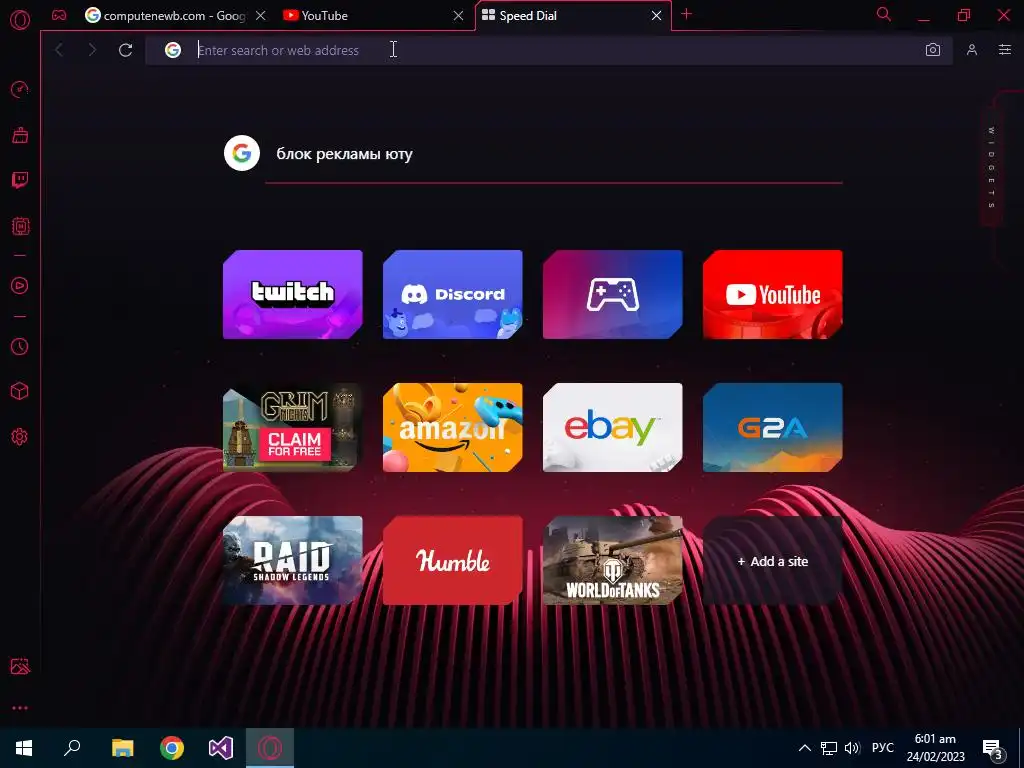Open the notification center icon

coord(993,749)
